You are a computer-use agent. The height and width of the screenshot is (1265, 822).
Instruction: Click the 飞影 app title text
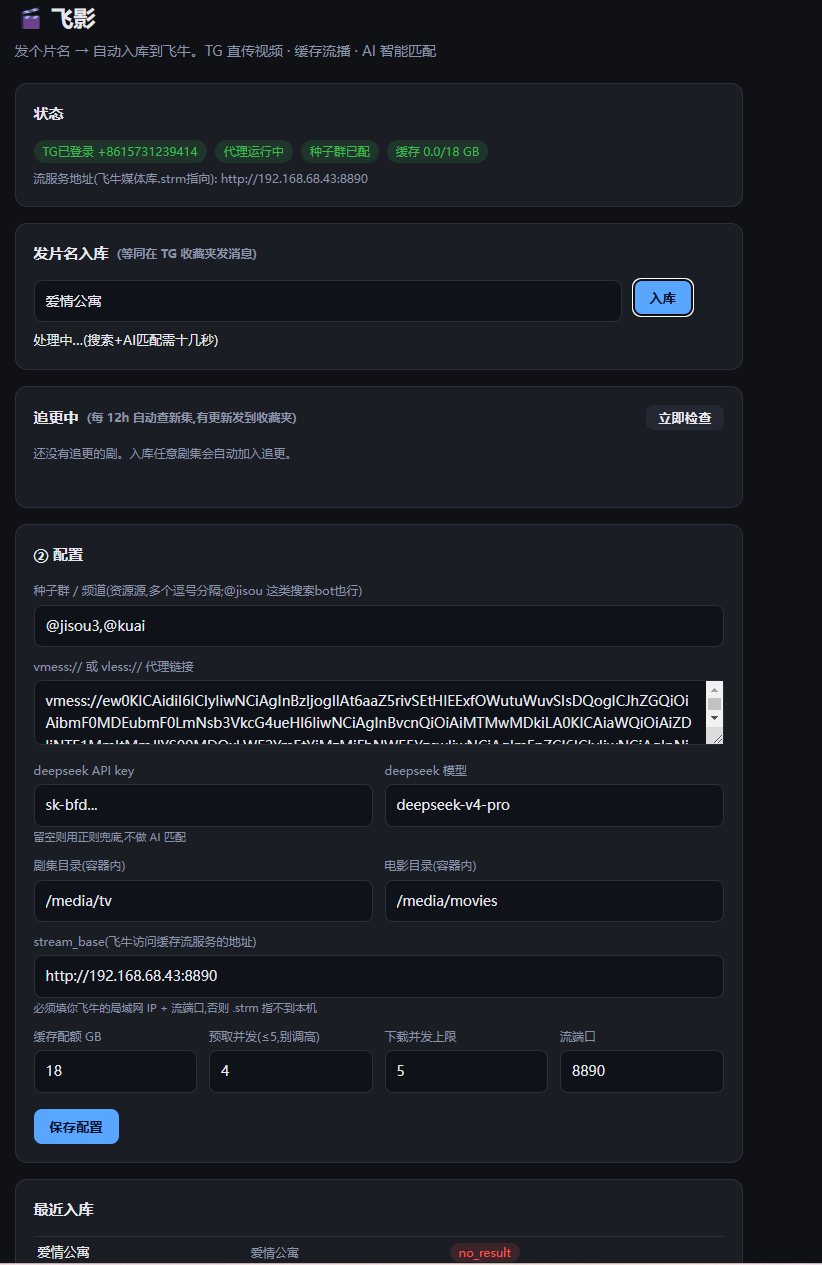pos(73,18)
